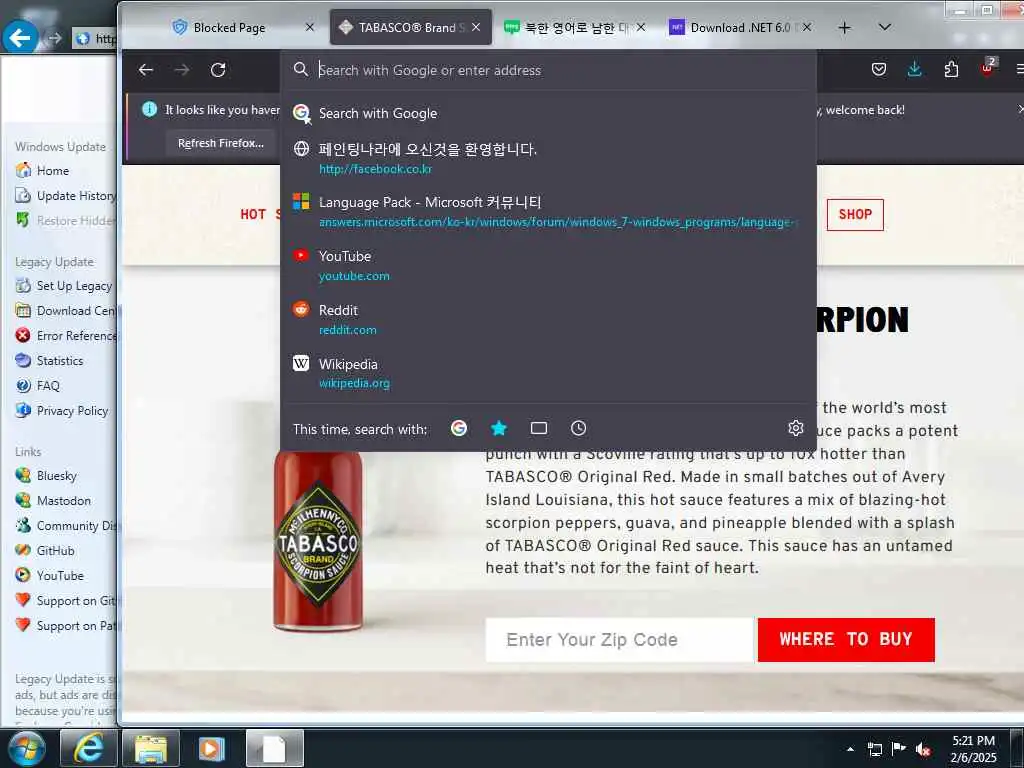Open a new Firefox tab

tap(844, 27)
